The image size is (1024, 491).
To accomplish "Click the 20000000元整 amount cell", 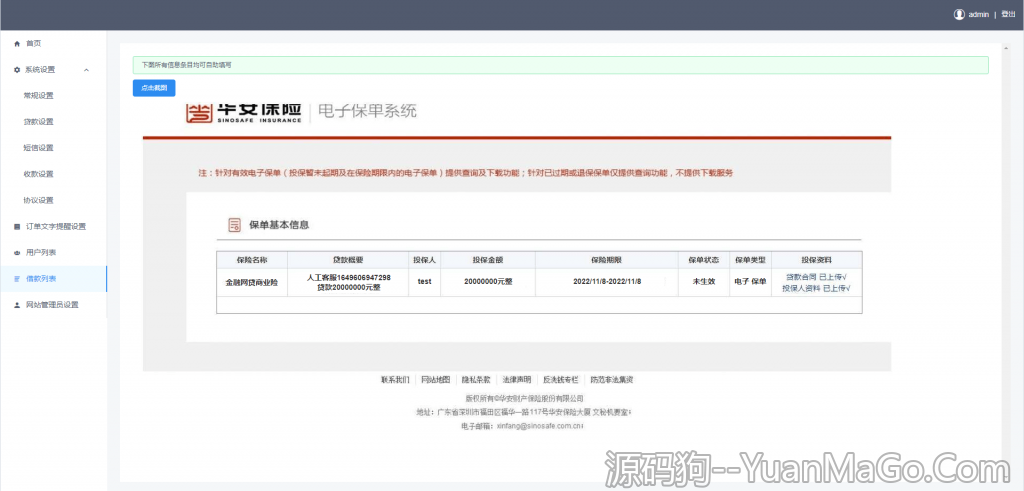I will click(488, 282).
